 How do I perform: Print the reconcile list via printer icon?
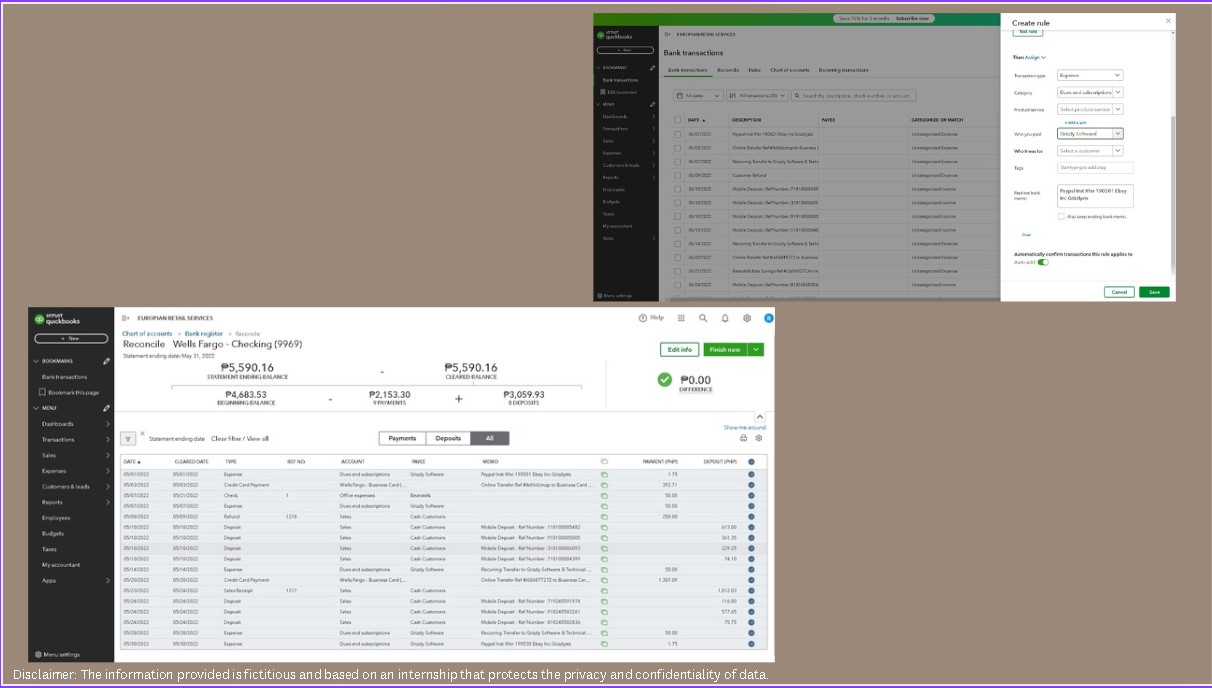point(743,438)
